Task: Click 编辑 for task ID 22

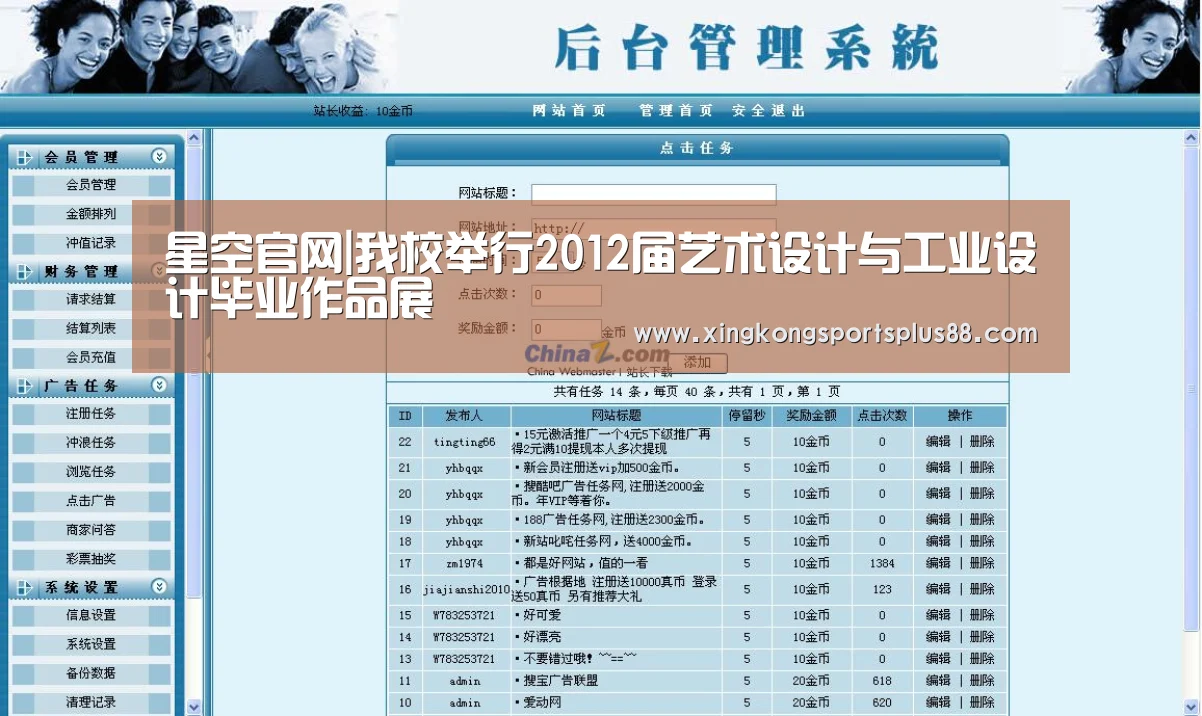Action: coord(938,441)
